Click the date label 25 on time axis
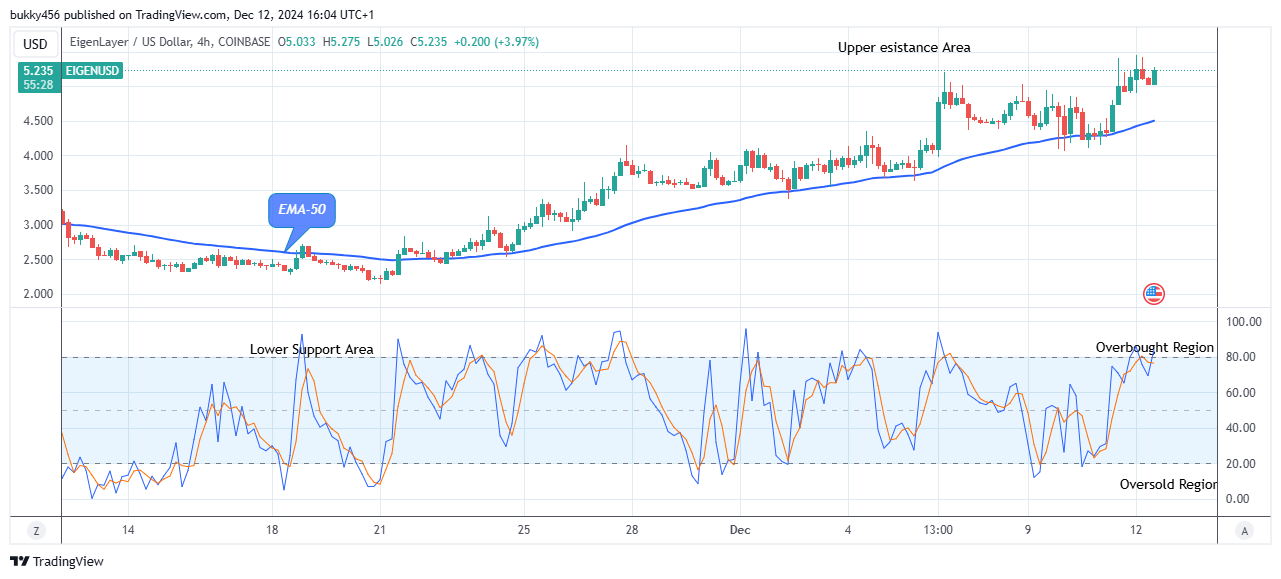 523,530
